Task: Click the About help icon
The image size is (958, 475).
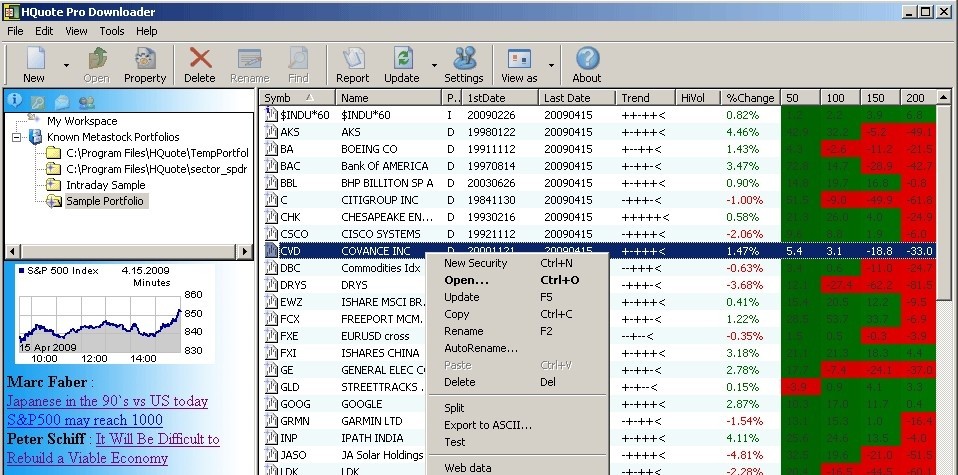Action: click(x=587, y=64)
